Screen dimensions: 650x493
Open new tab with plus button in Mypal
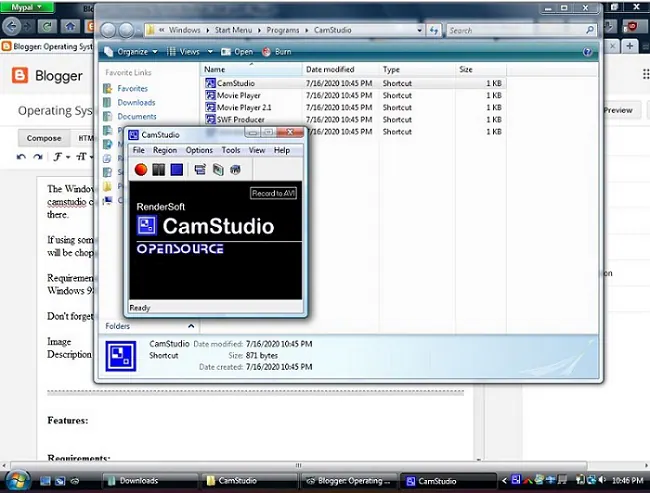pos(629,46)
